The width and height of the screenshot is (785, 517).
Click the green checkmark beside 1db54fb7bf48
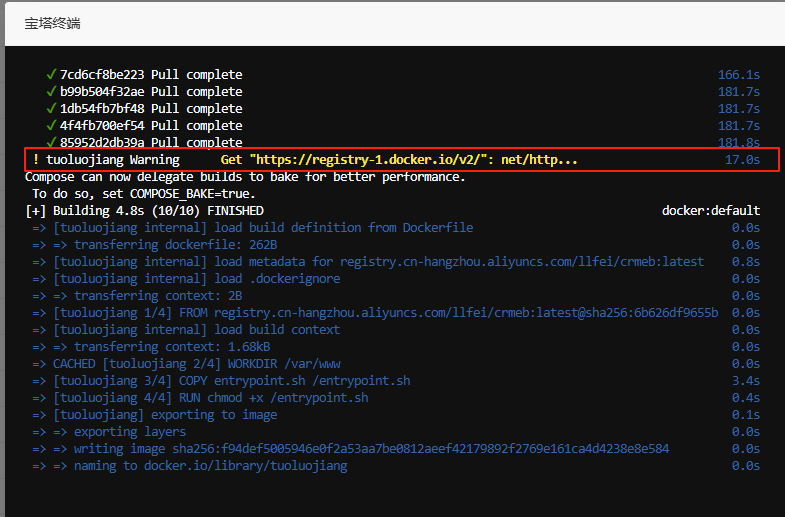pos(51,109)
